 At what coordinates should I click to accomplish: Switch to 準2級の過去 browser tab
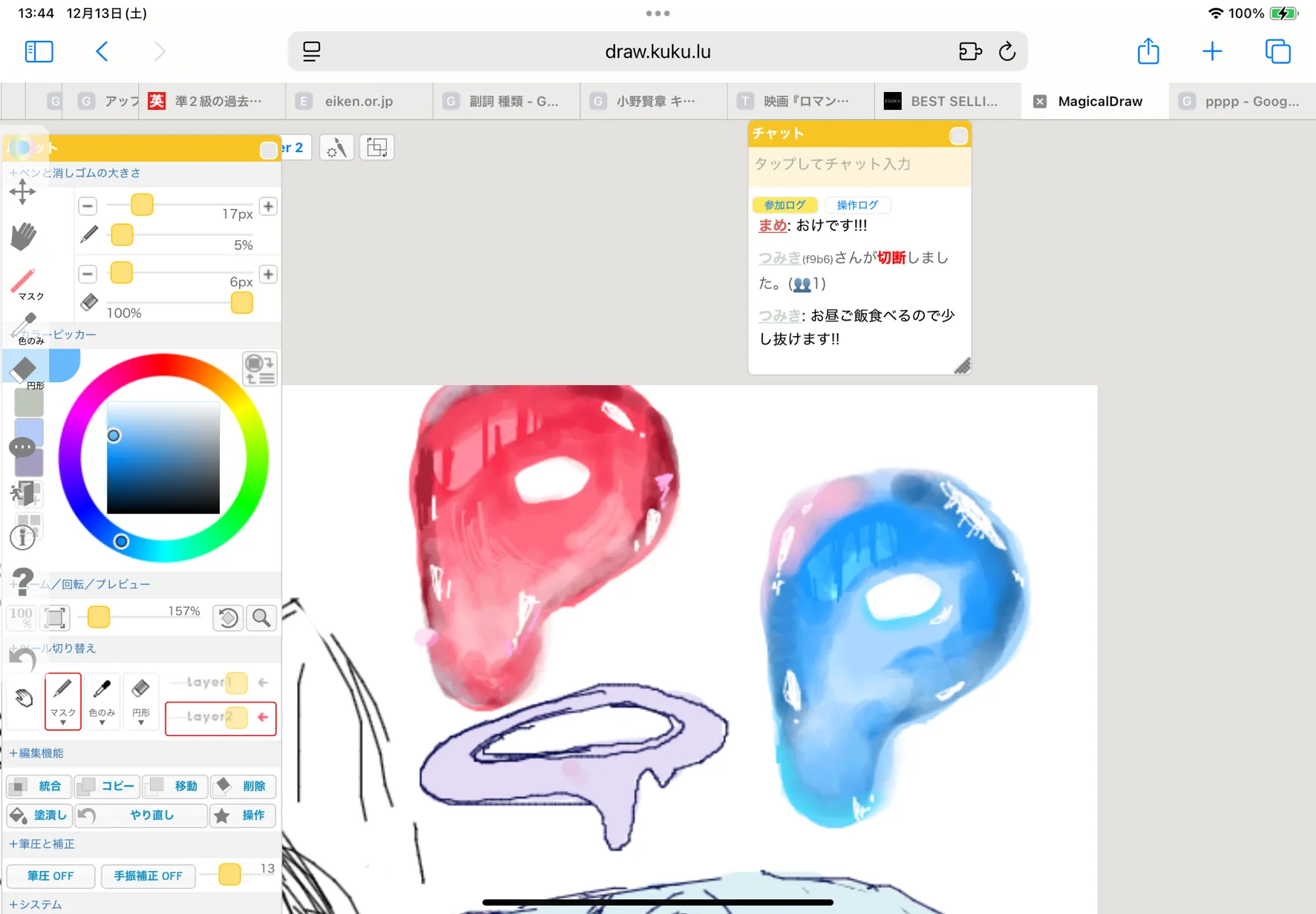[x=212, y=101]
